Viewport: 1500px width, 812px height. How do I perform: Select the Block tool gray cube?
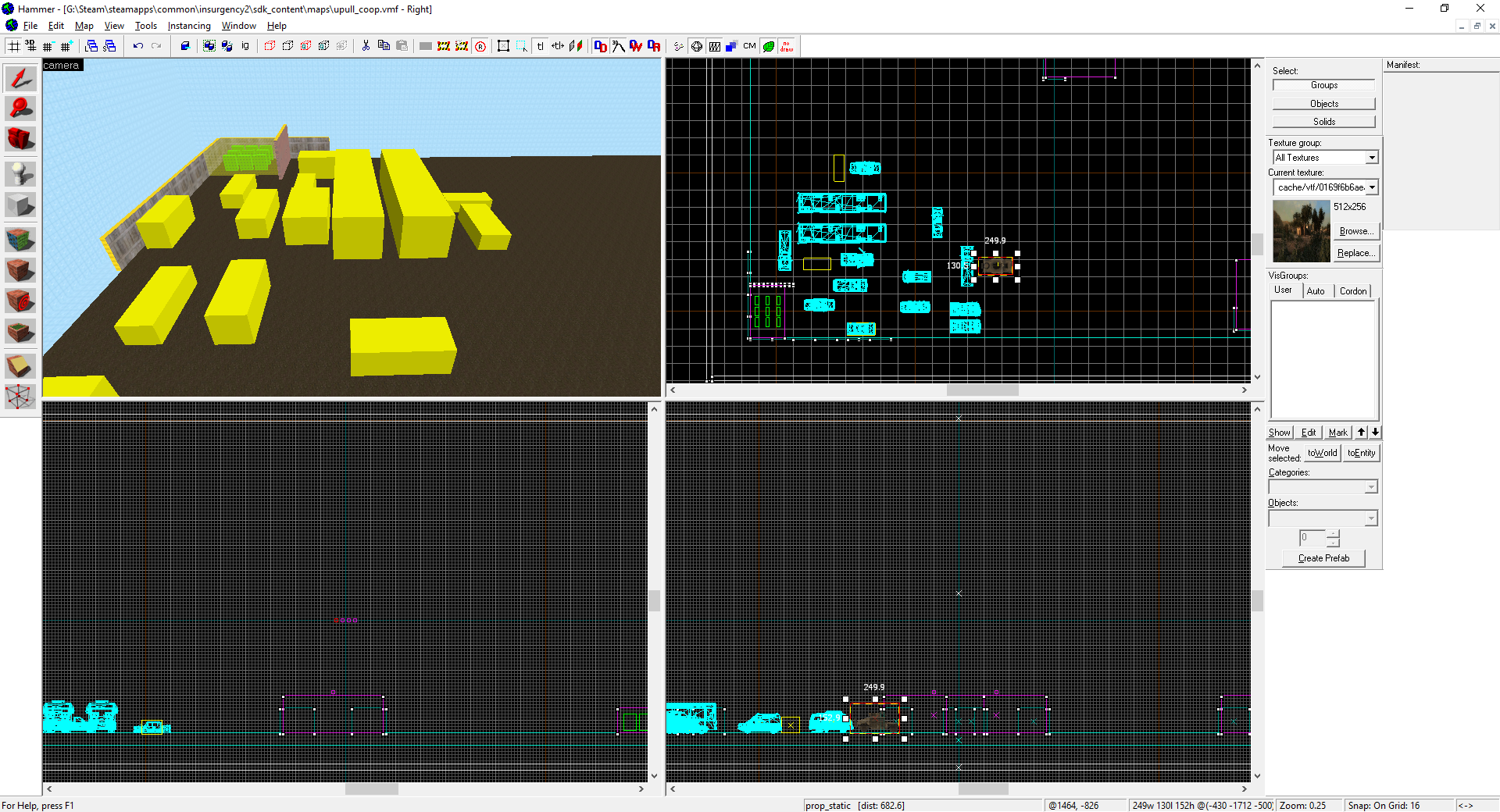click(x=20, y=205)
